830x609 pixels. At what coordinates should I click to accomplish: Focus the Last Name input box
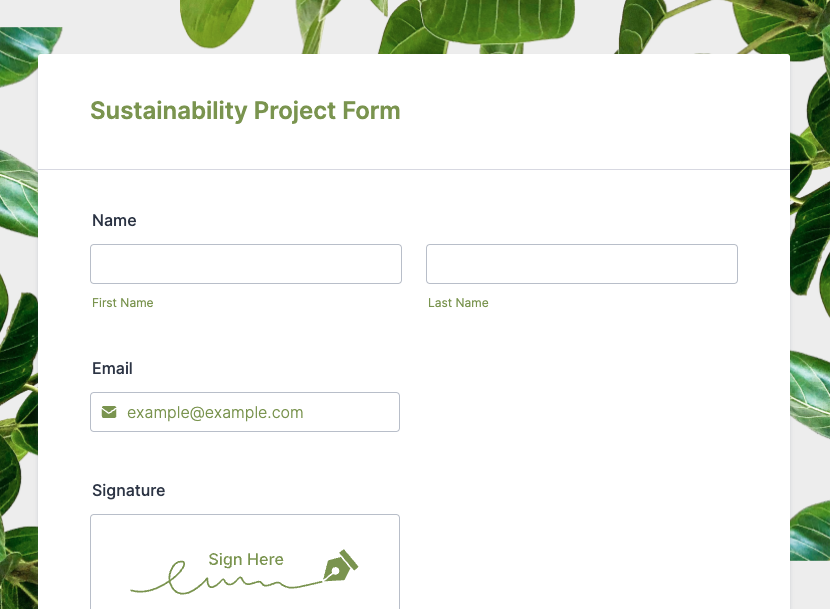(x=582, y=264)
